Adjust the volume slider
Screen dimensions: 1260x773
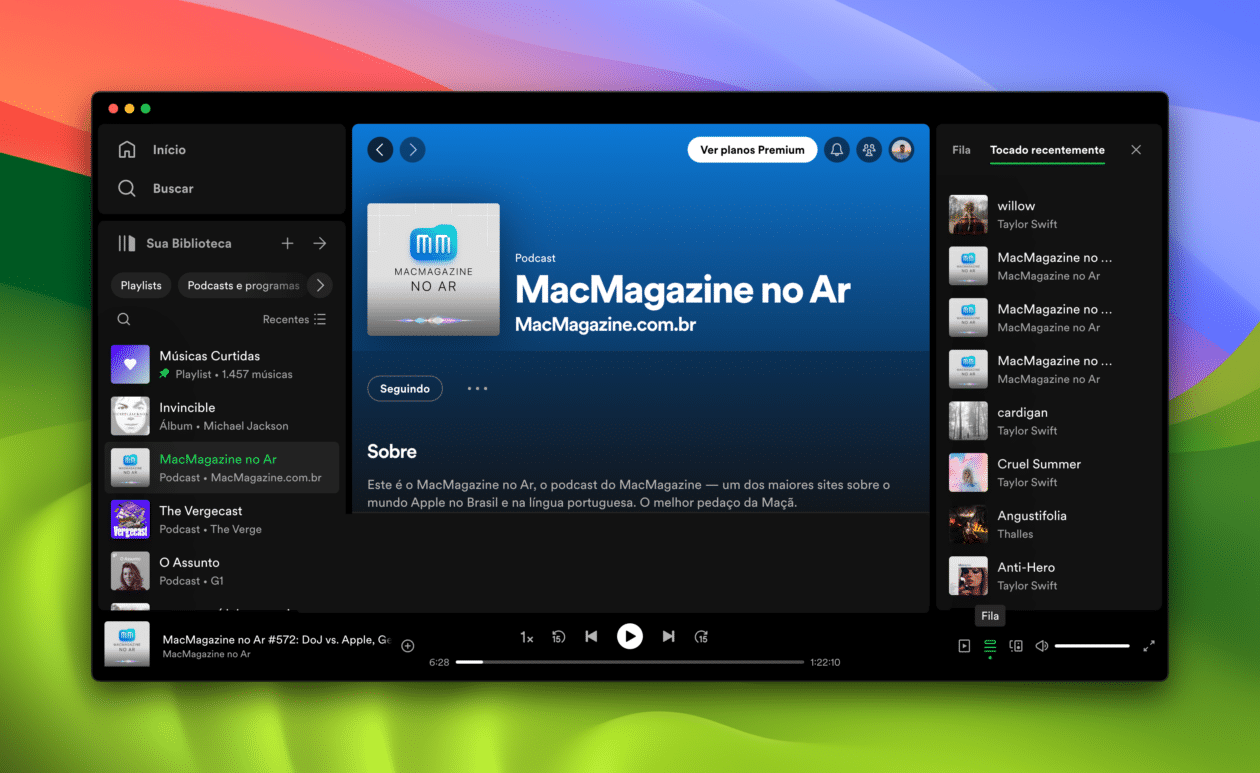click(1092, 646)
